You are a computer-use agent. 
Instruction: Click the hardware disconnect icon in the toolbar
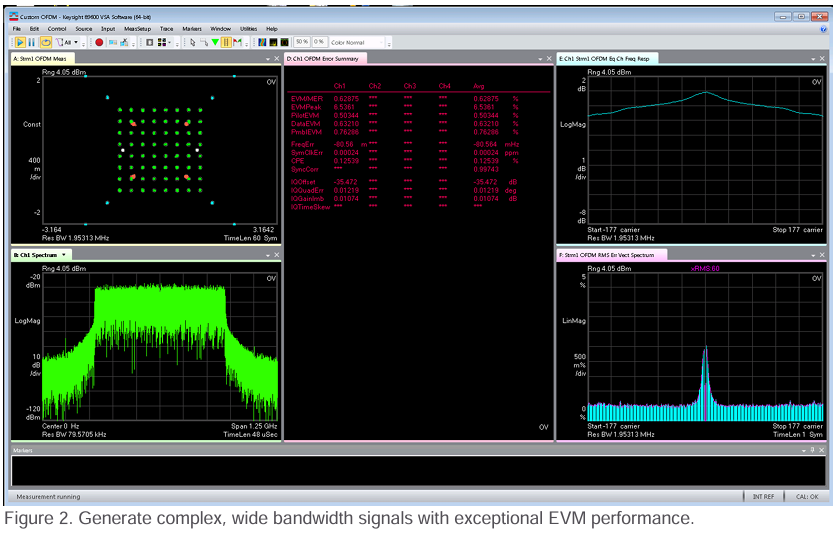click(x=124, y=42)
